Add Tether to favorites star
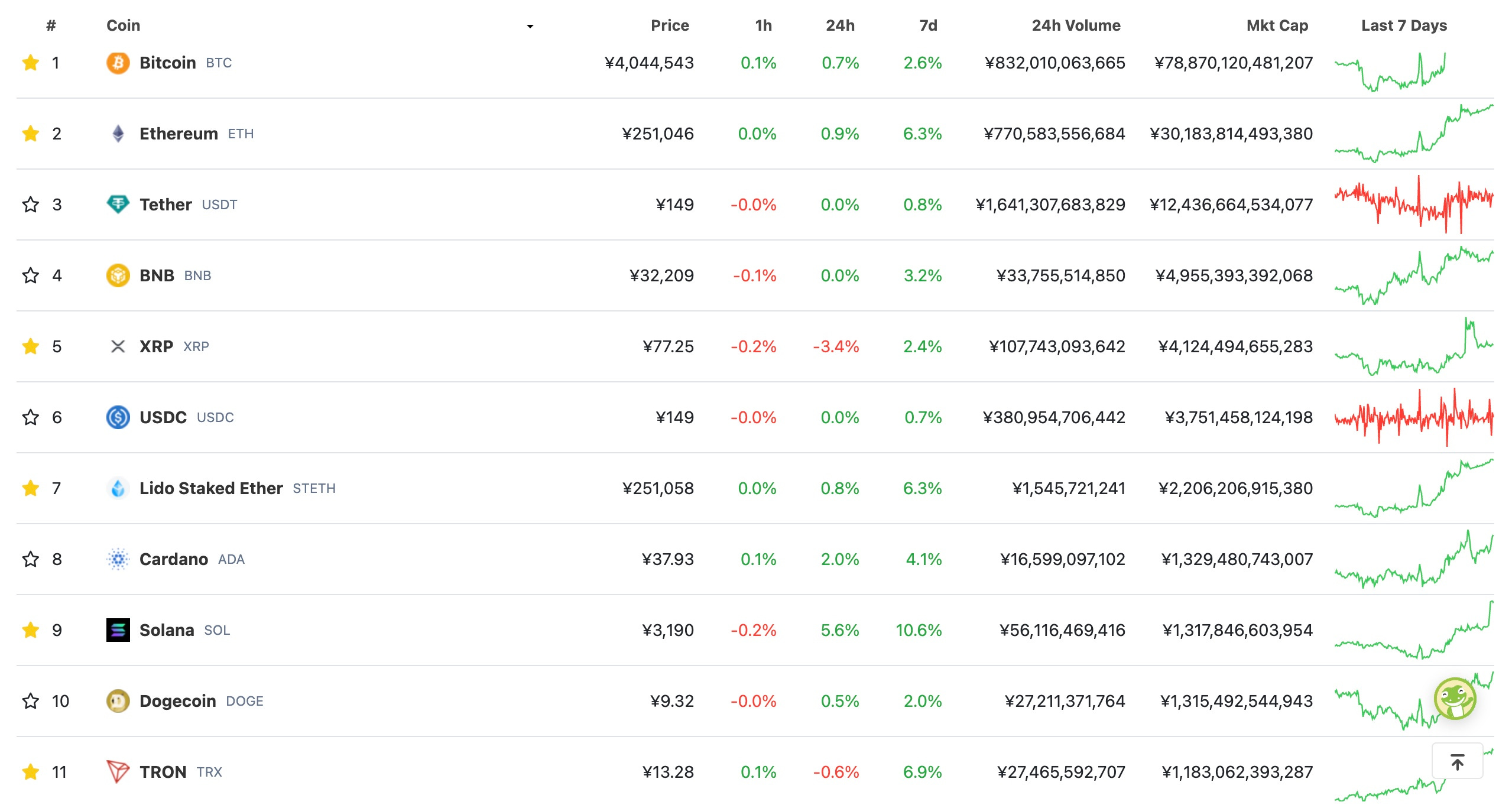Viewport: 1512px width, 805px height. (x=31, y=205)
